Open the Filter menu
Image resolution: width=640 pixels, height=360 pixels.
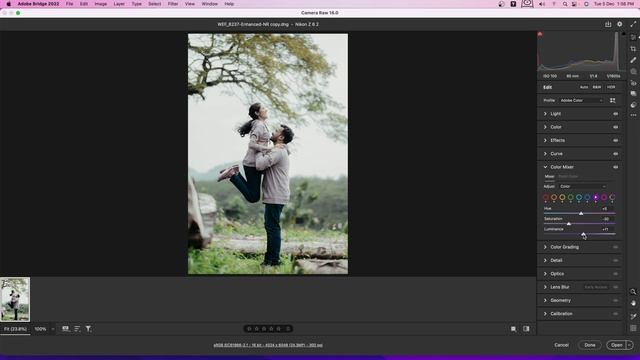tap(173, 4)
